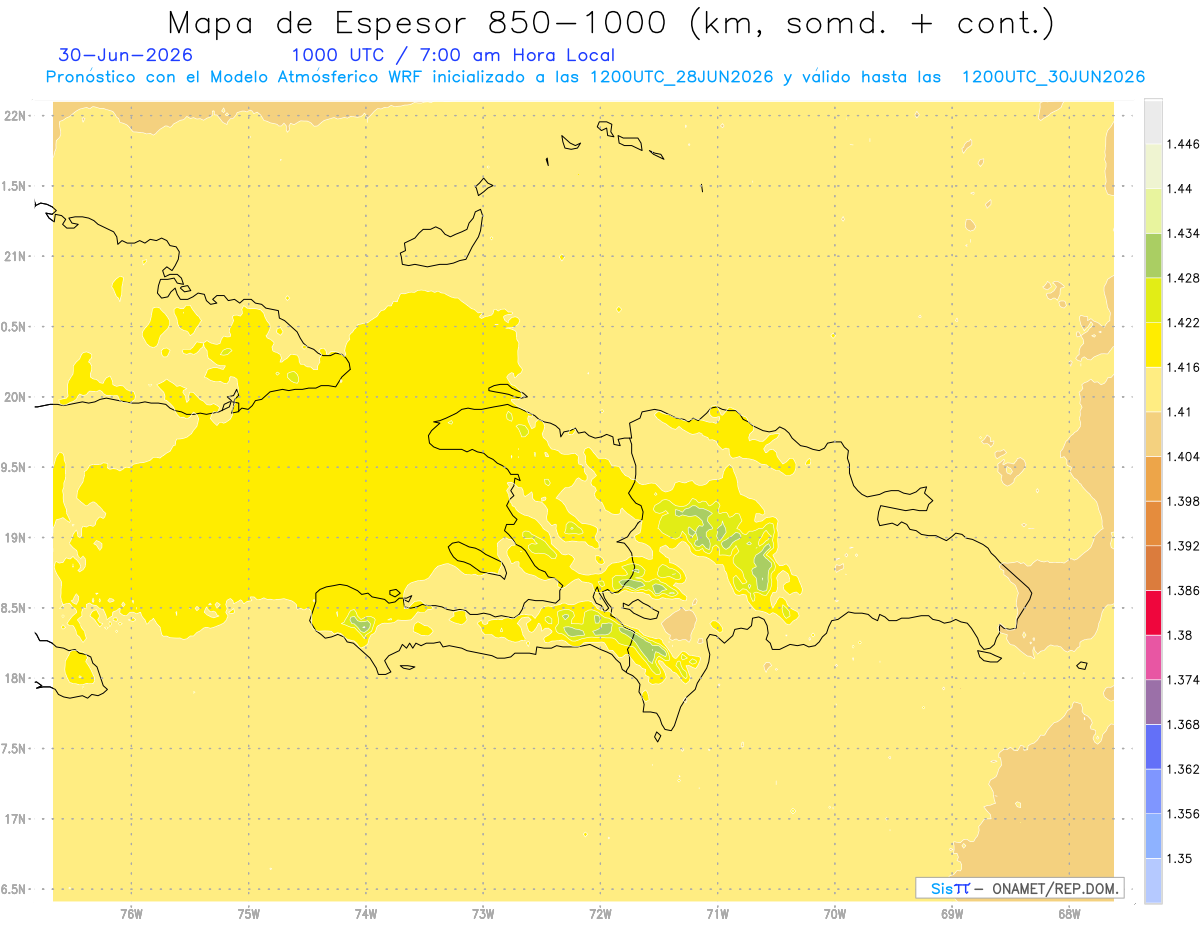Select the bright yellow swatch between 1.416 and 1.422
This screenshot has height=927, width=1200.
point(1153,344)
